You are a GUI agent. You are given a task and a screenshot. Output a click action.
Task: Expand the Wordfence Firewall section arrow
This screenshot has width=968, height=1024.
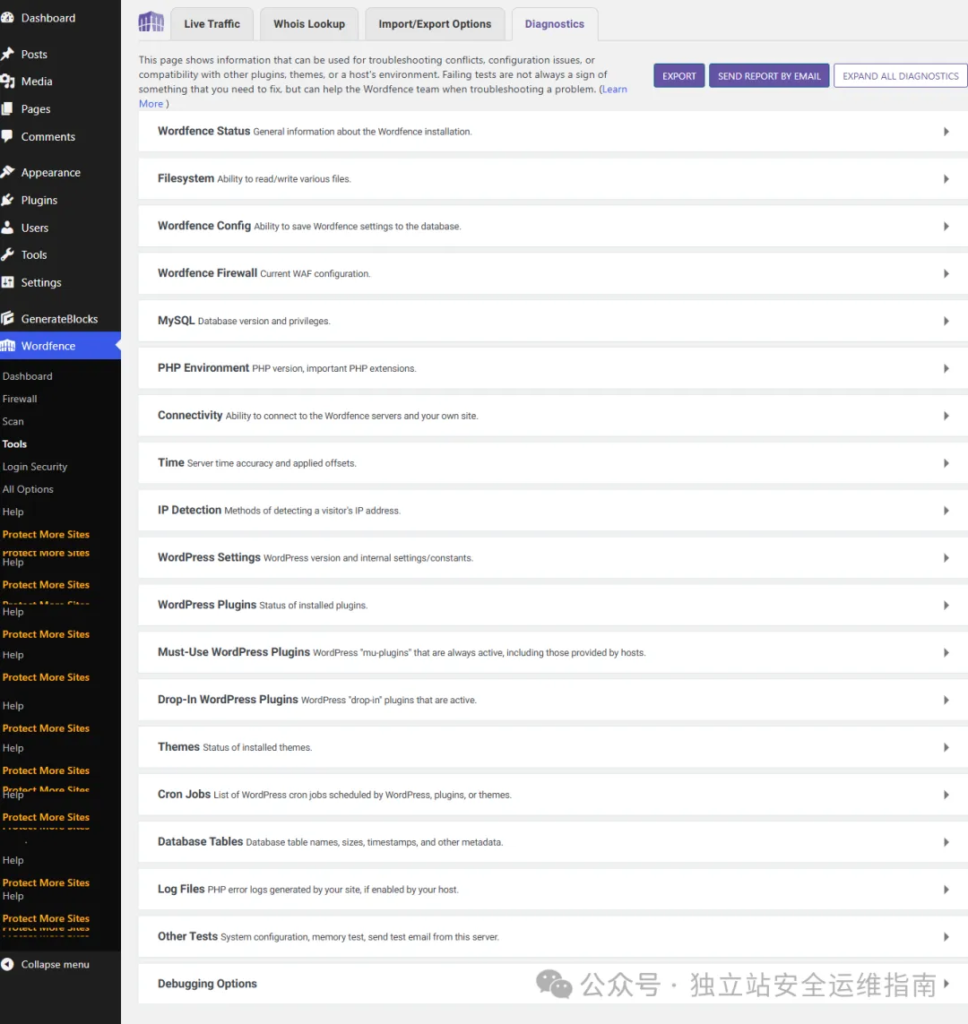(x=946, y=274)
